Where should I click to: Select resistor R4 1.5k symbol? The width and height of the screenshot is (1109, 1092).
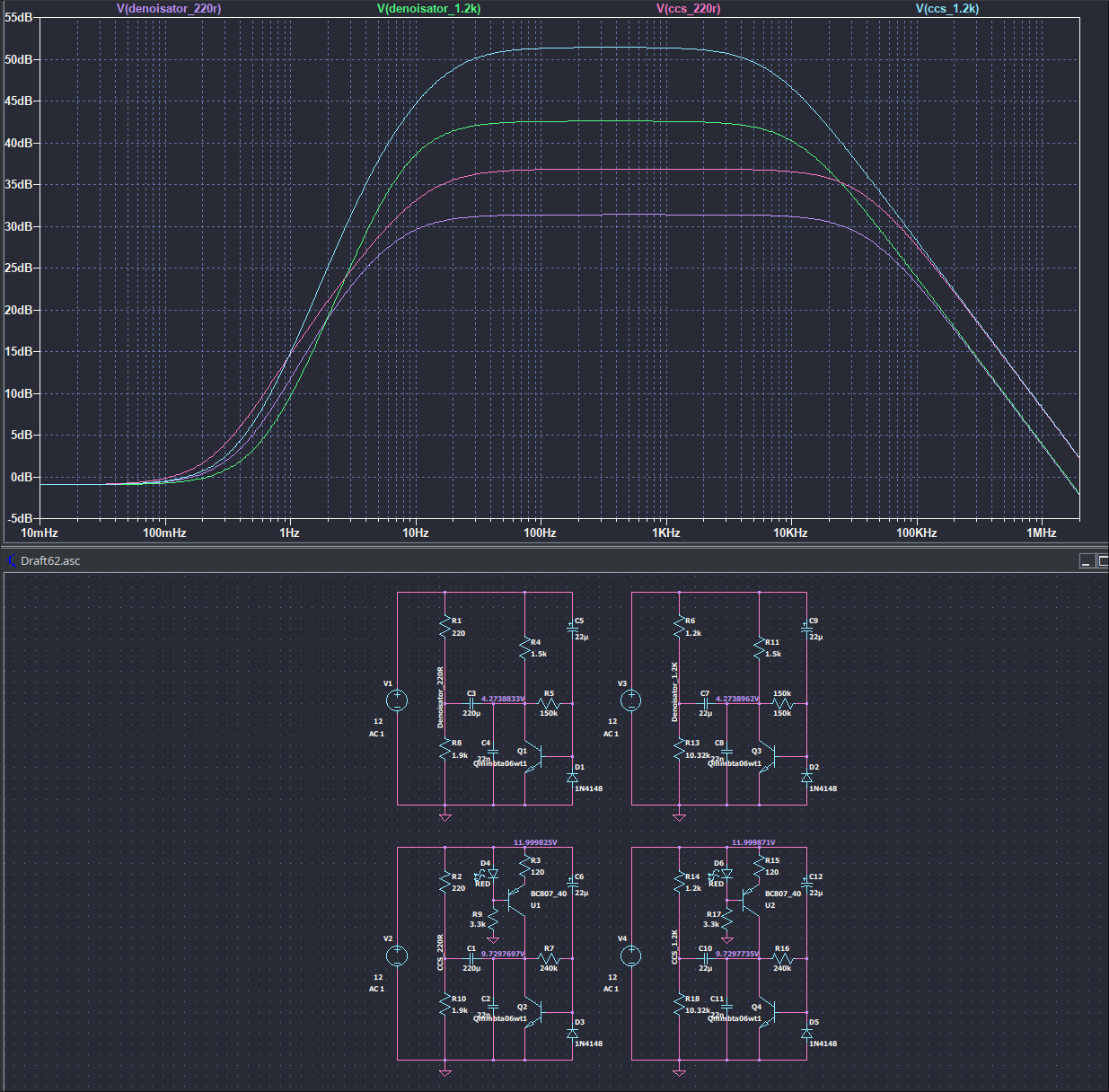525,647
